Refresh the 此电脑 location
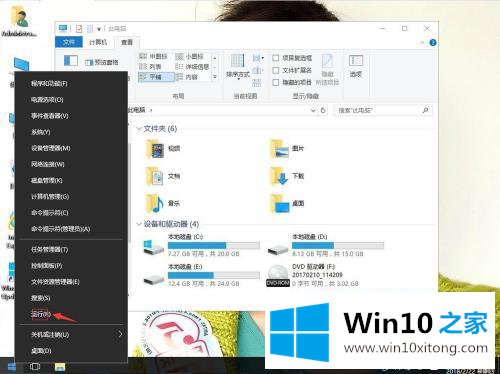The height and width of the screenshot is (374, 500). point(323,110)
